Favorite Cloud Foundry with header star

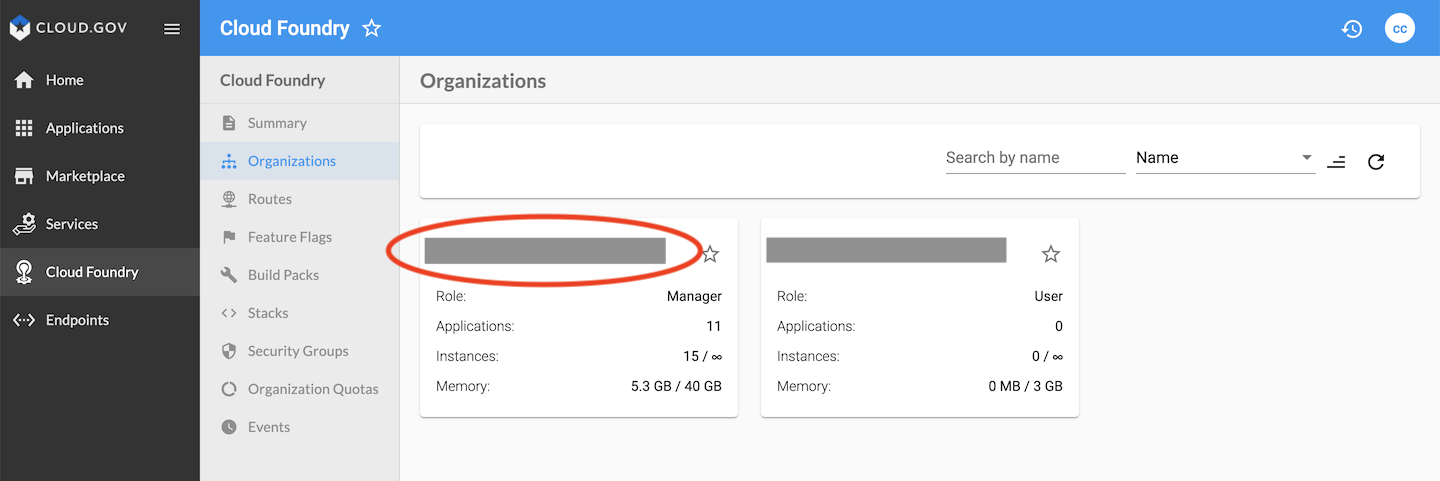[x=372, y=28]
